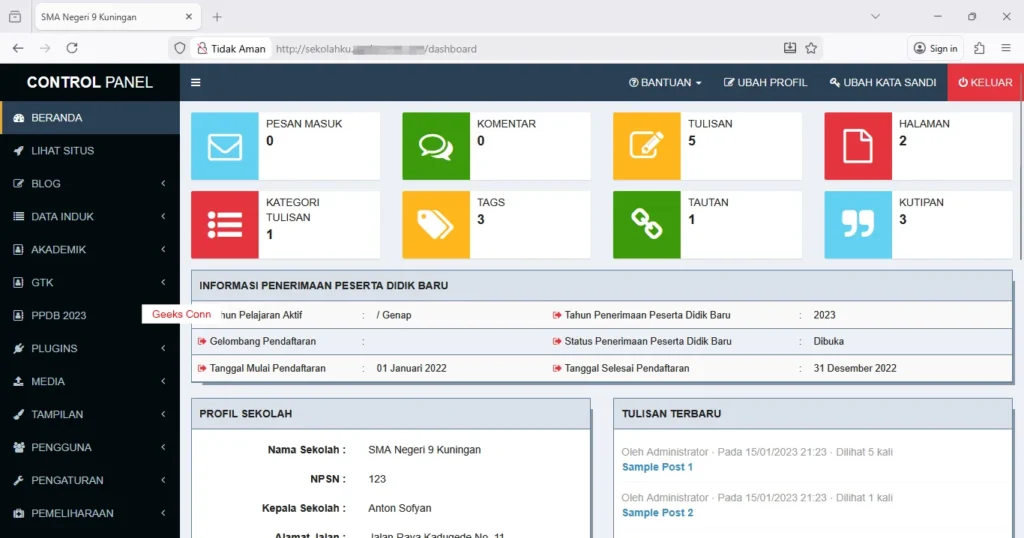Viewport: 1024px width, 538px height.
Task: Open browser extensions puzzle icon
Action: point(979,48)
